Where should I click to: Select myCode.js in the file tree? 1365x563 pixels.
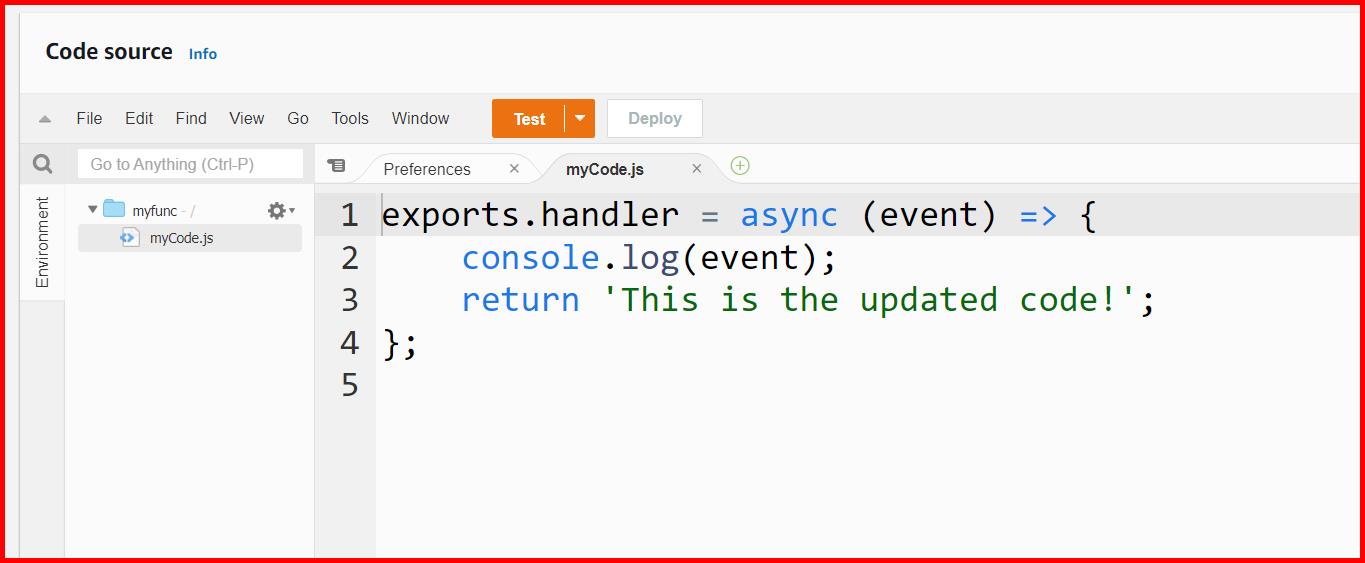[190, 238]
